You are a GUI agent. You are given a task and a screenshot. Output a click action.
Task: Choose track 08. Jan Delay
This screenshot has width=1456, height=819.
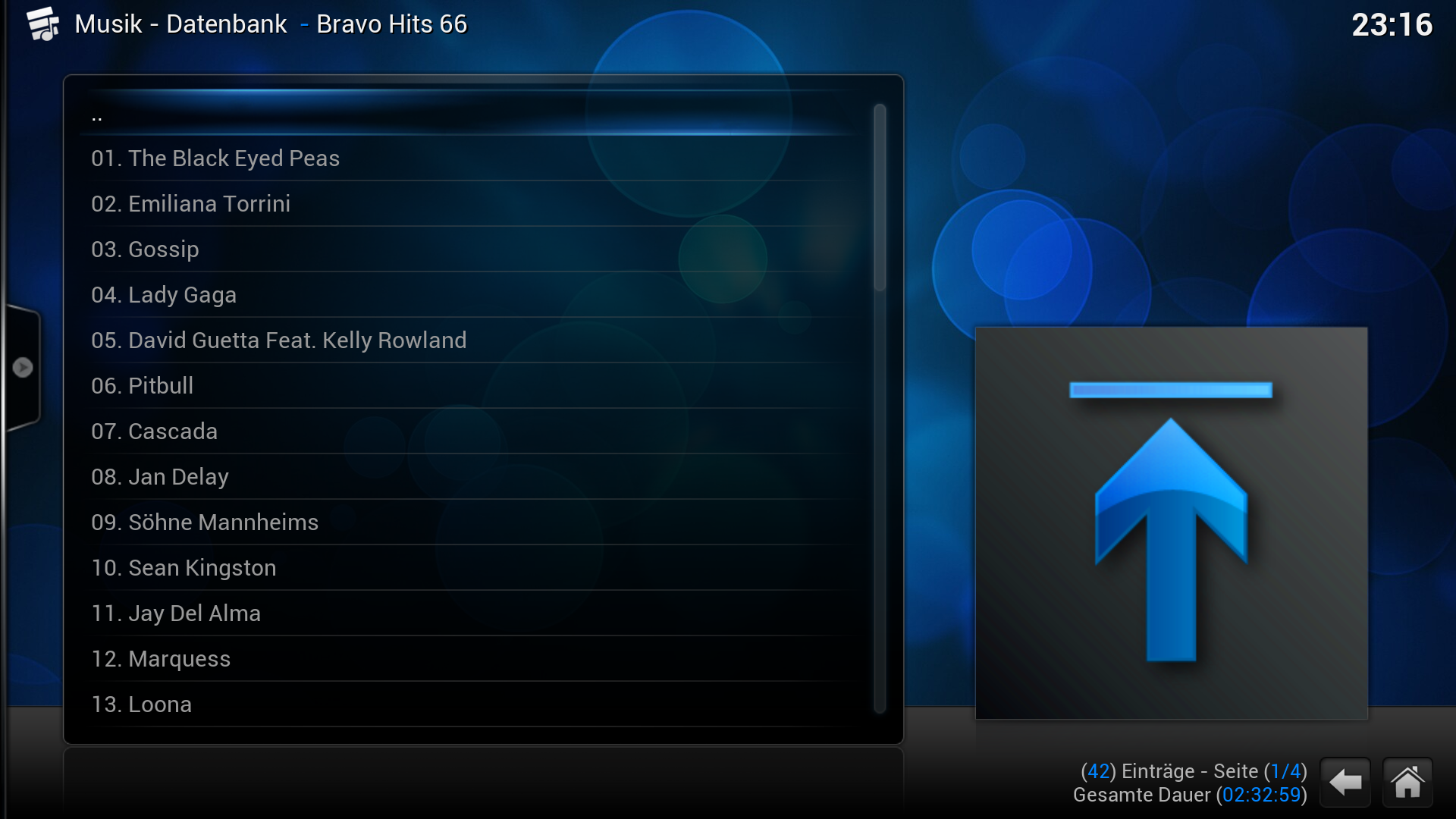[x=470, y=477]
